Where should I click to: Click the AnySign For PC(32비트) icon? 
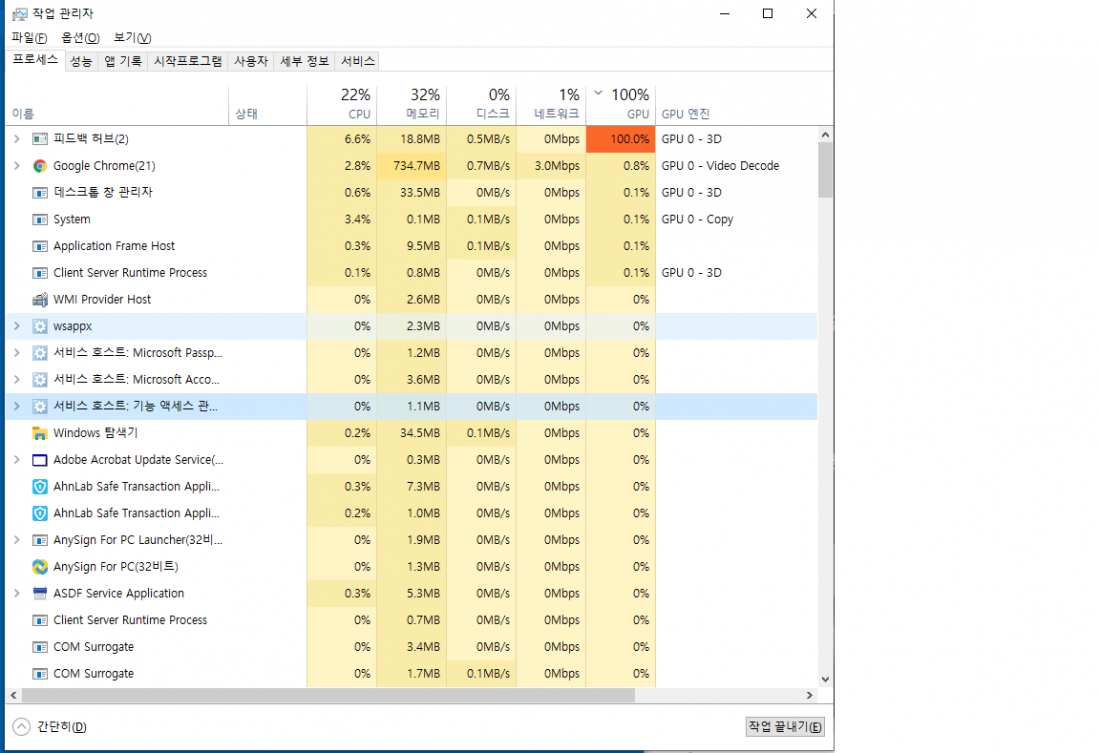(40, 567)
